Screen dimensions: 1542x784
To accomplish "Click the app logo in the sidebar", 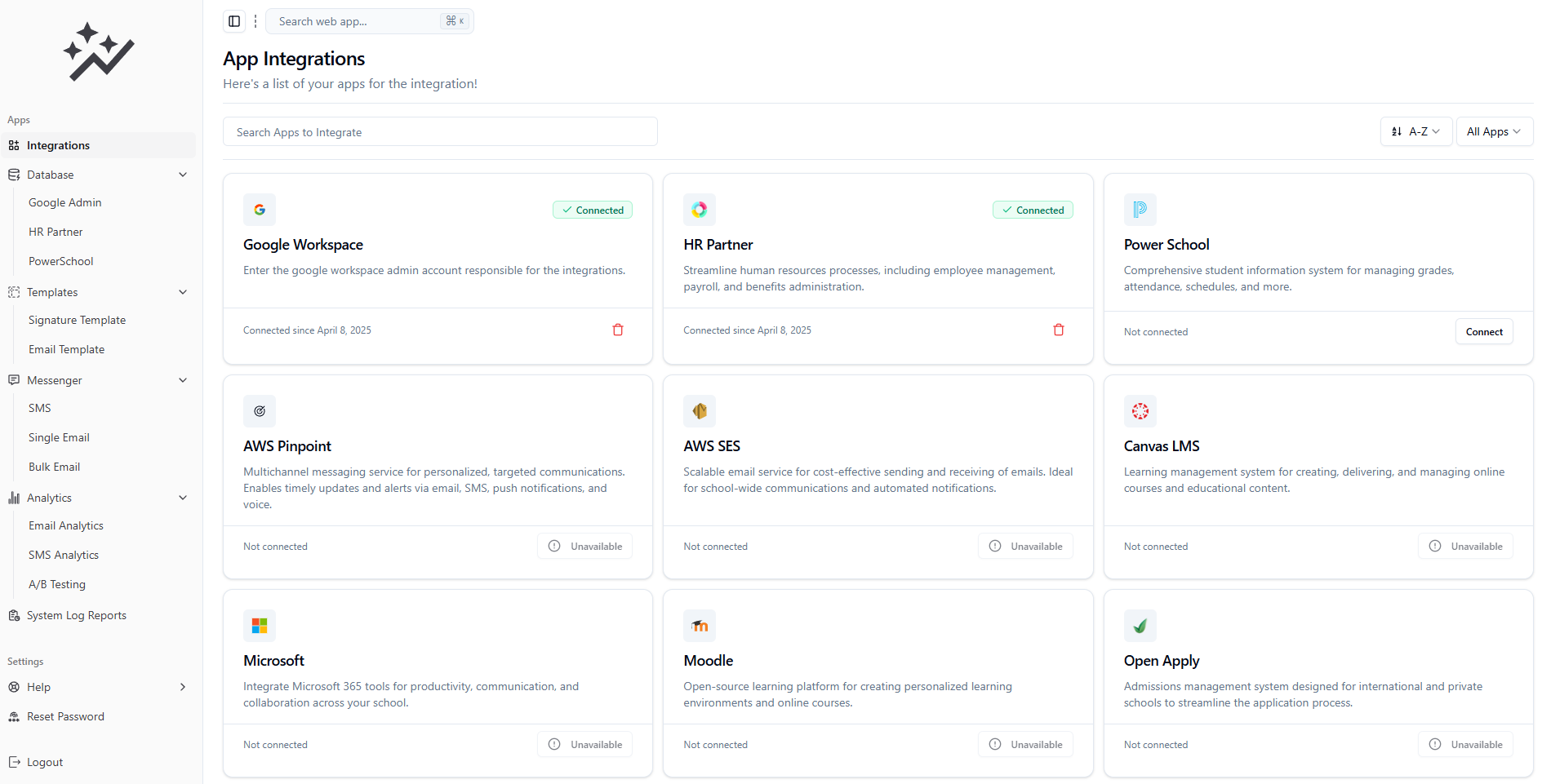I will [x=99, y=52].
